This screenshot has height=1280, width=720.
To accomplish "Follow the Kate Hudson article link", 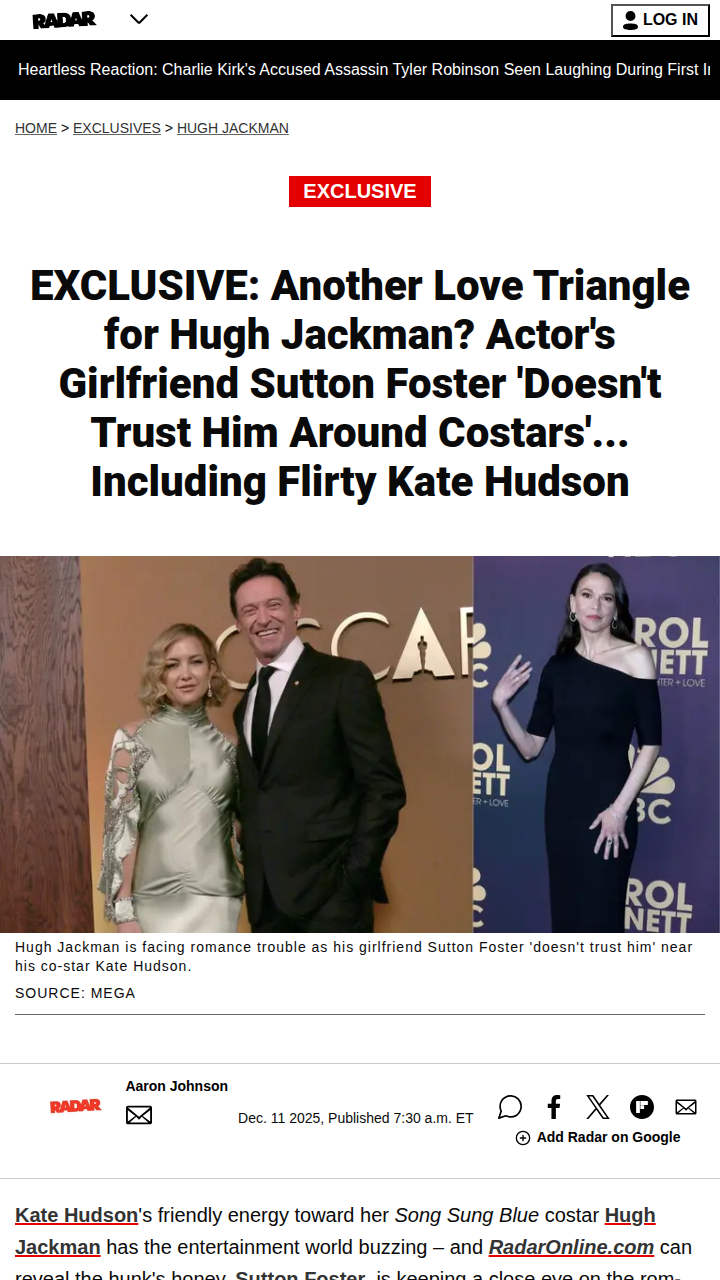I will tap(77, 1215).
